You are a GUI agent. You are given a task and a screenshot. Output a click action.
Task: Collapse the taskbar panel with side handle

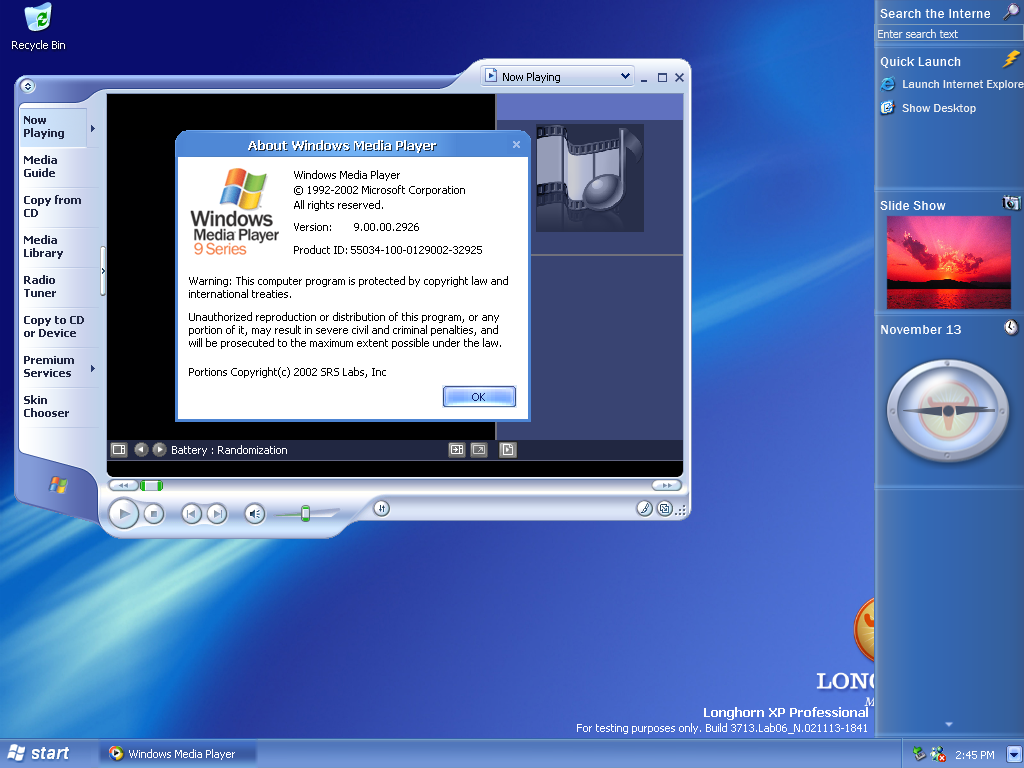click(x=103, y=270)
